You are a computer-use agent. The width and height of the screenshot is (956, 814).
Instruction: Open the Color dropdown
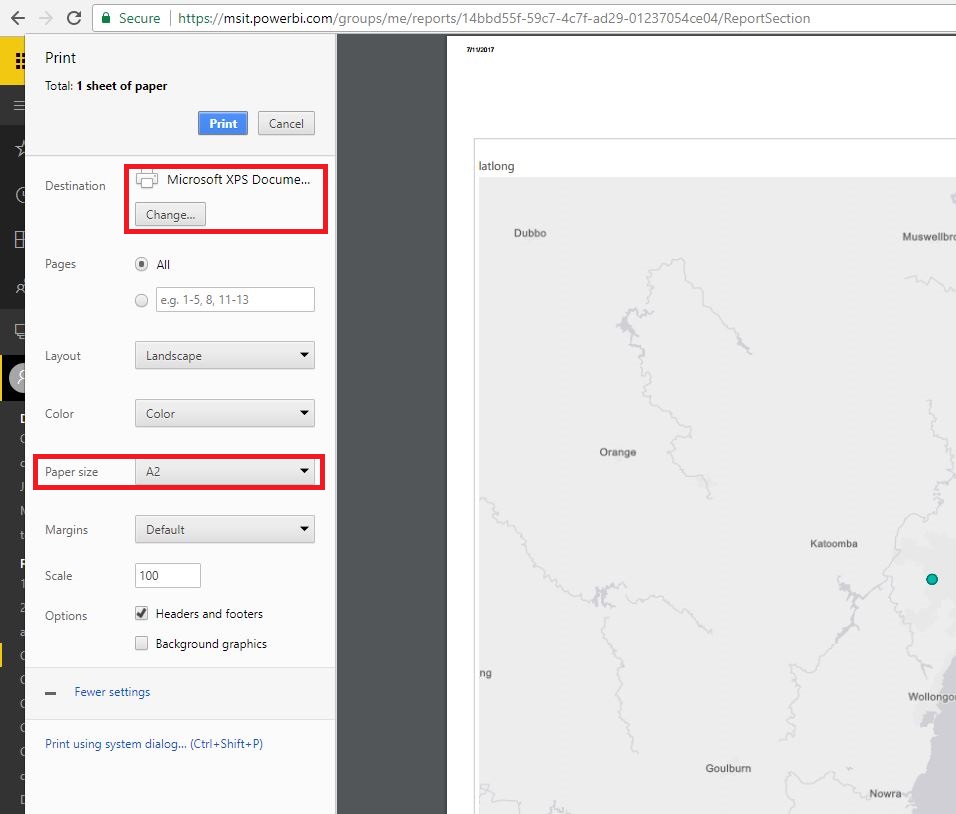pos(225,413)
